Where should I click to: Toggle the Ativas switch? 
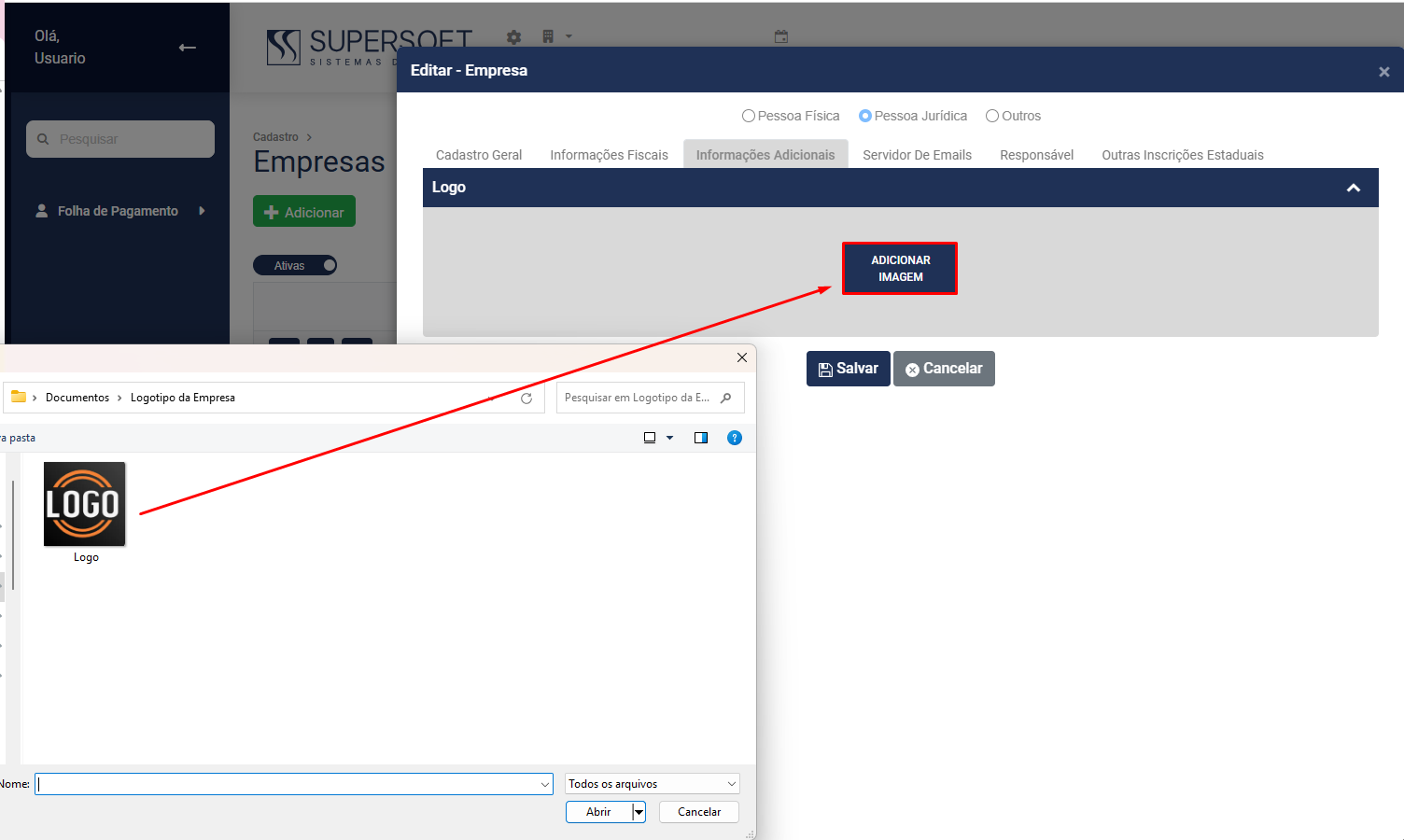point(295,266)
